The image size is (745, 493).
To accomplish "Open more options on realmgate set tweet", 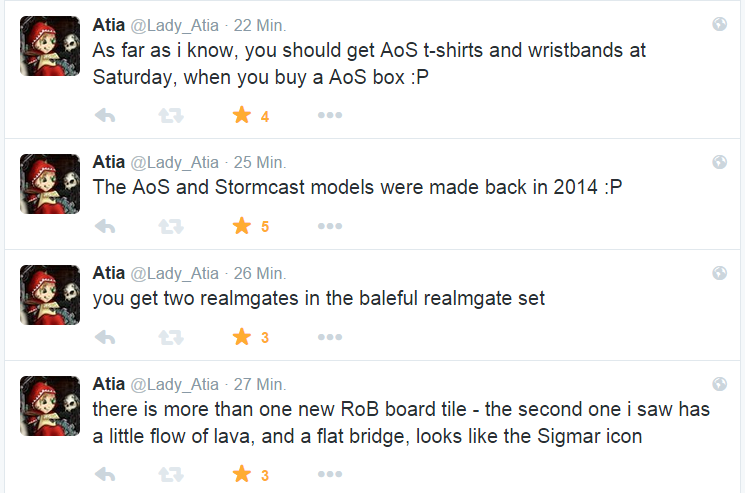I will pos(330,337).
